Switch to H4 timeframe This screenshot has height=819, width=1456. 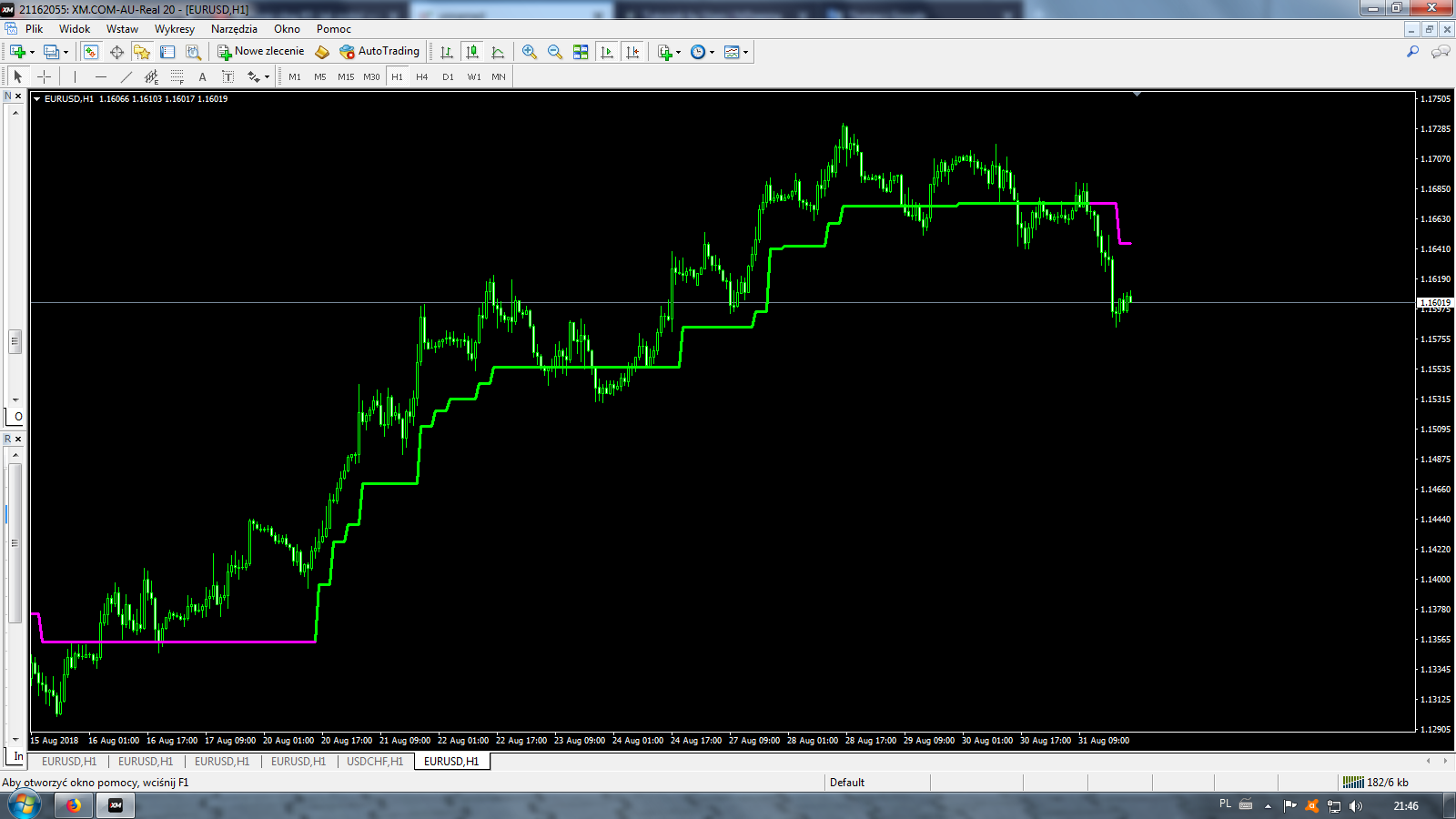point(422,77)
